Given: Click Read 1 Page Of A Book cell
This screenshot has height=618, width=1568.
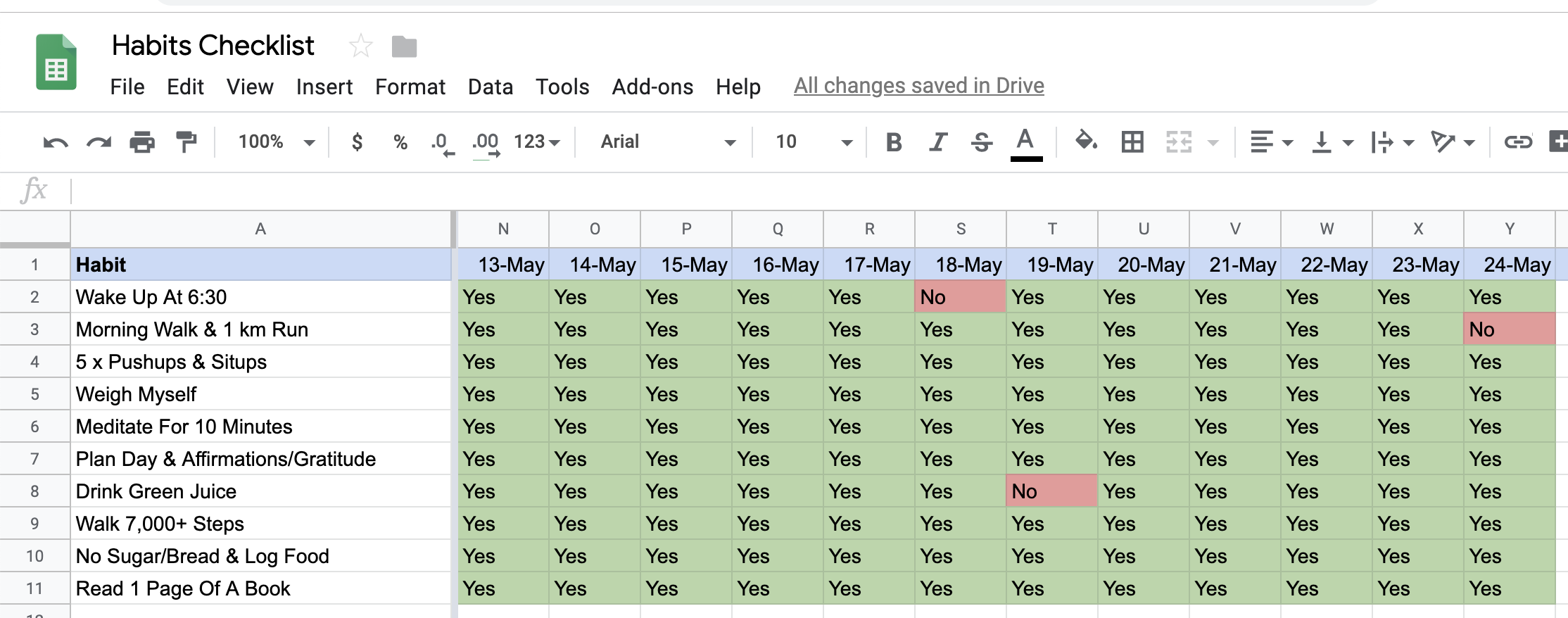Looking at the screenshot, I should [260, 588].
